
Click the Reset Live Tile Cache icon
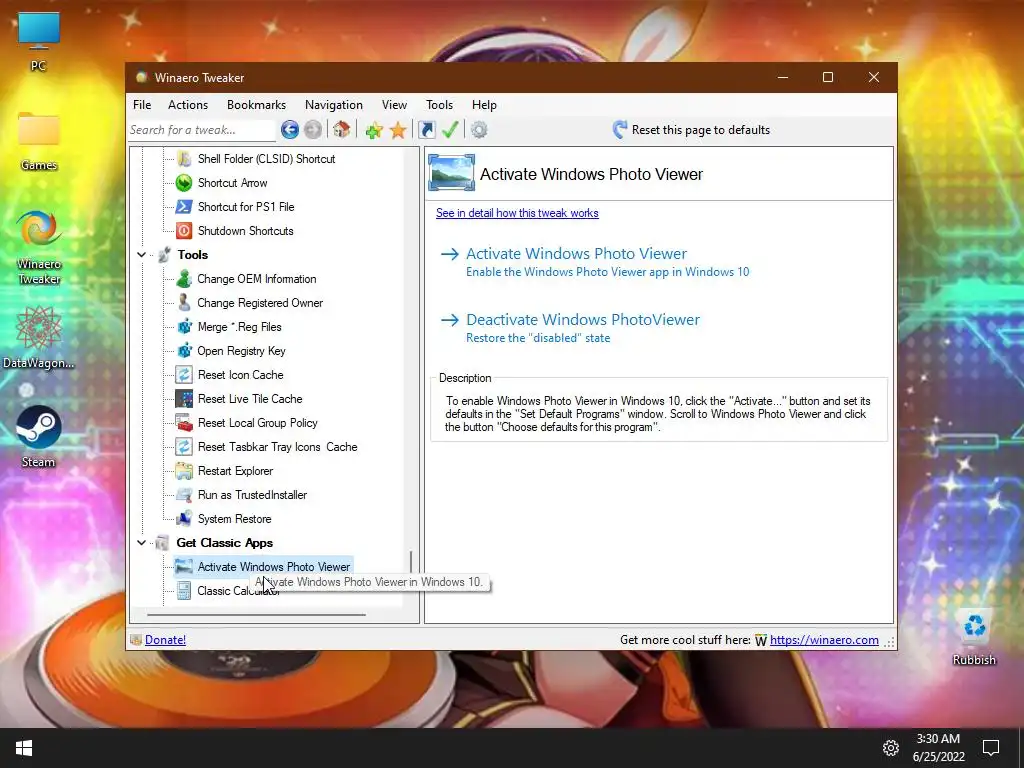click(184, 399)
